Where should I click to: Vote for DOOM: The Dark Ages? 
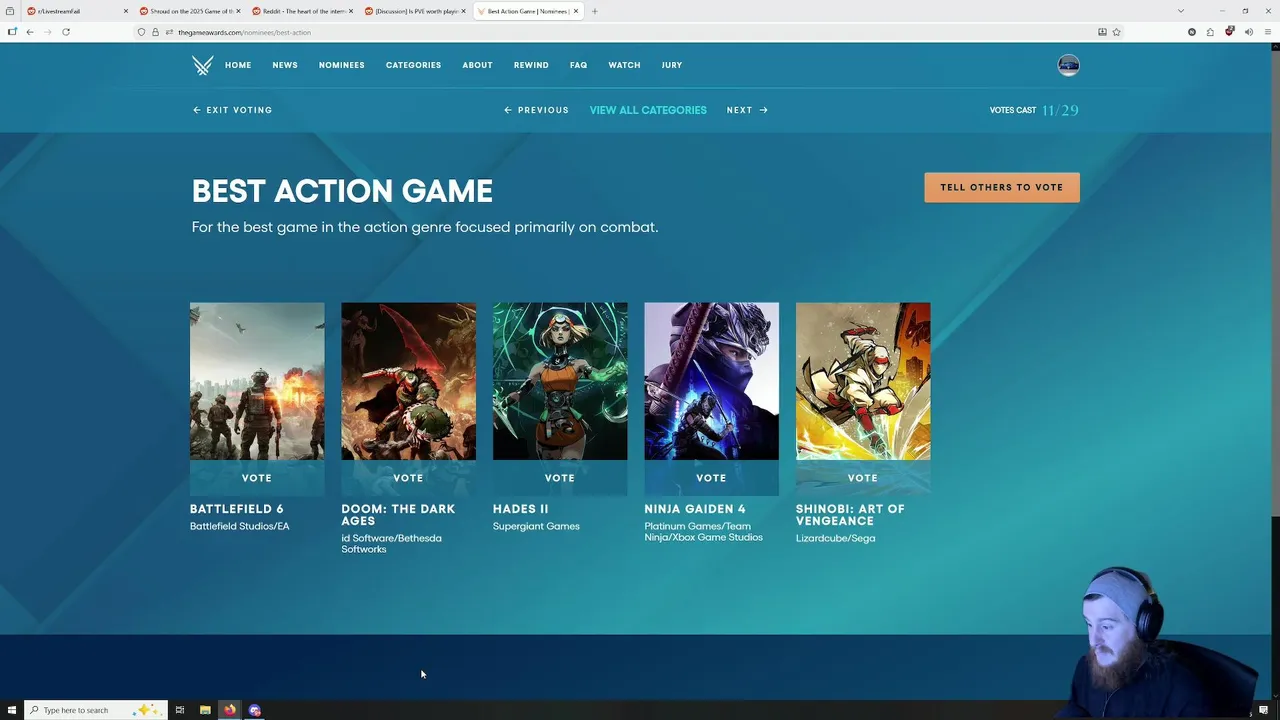coord(408,478)
